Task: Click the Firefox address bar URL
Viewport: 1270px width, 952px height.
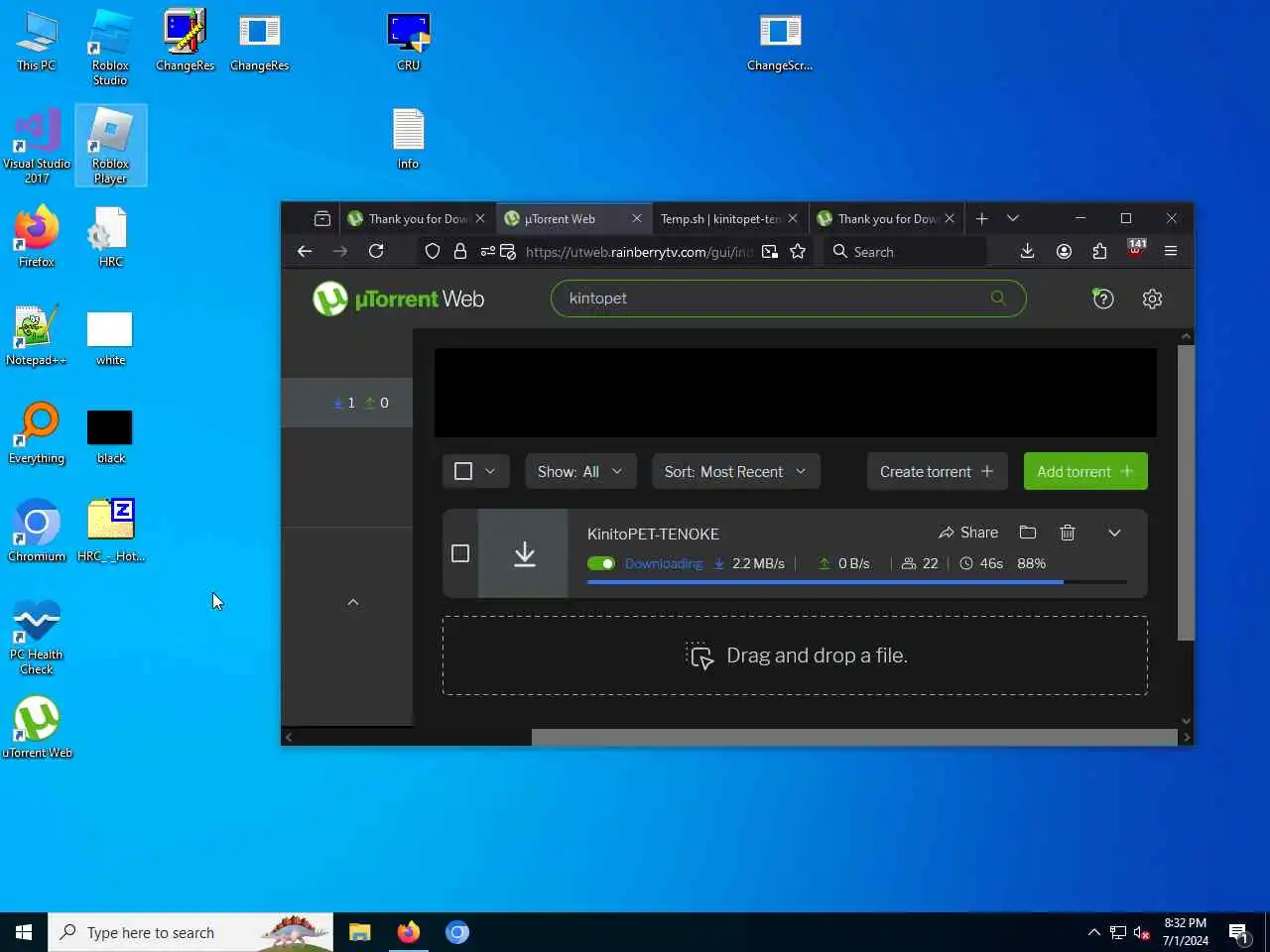Action: (x=638, y=252)
